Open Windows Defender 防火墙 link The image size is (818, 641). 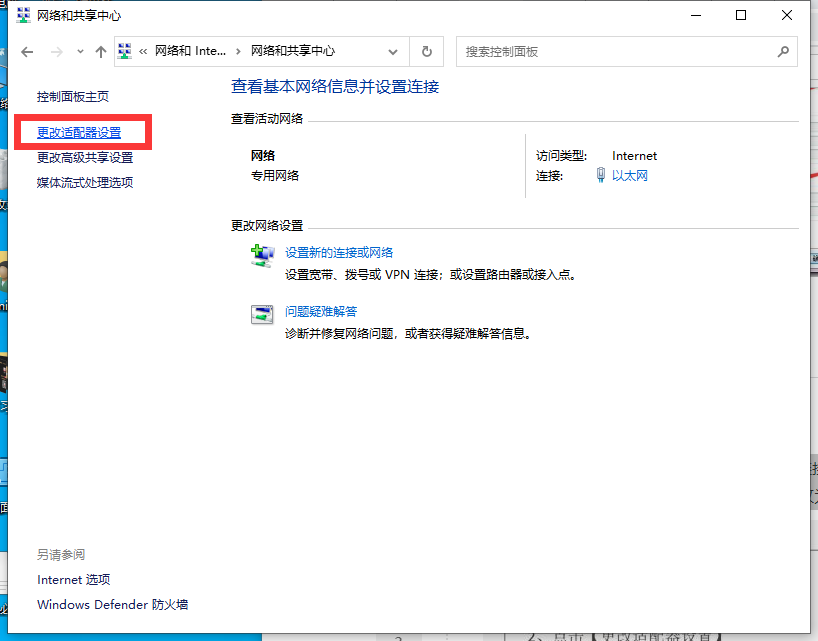pos(112,605)
